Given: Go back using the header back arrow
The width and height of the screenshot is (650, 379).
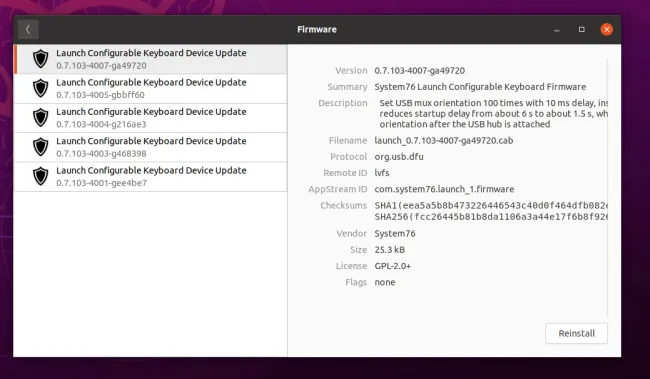Looking at the screenshot, I should (28, 29).
